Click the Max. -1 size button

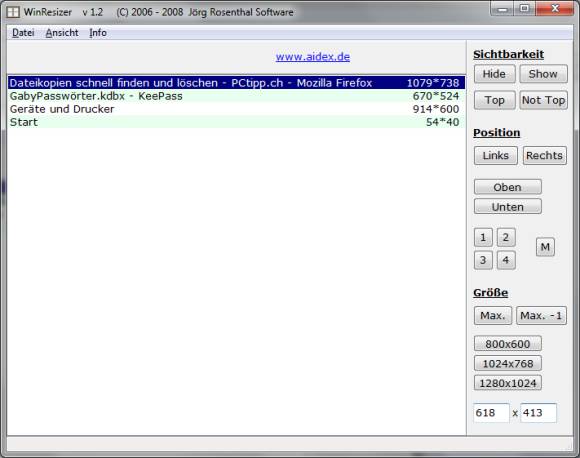[x=541, y=316]
